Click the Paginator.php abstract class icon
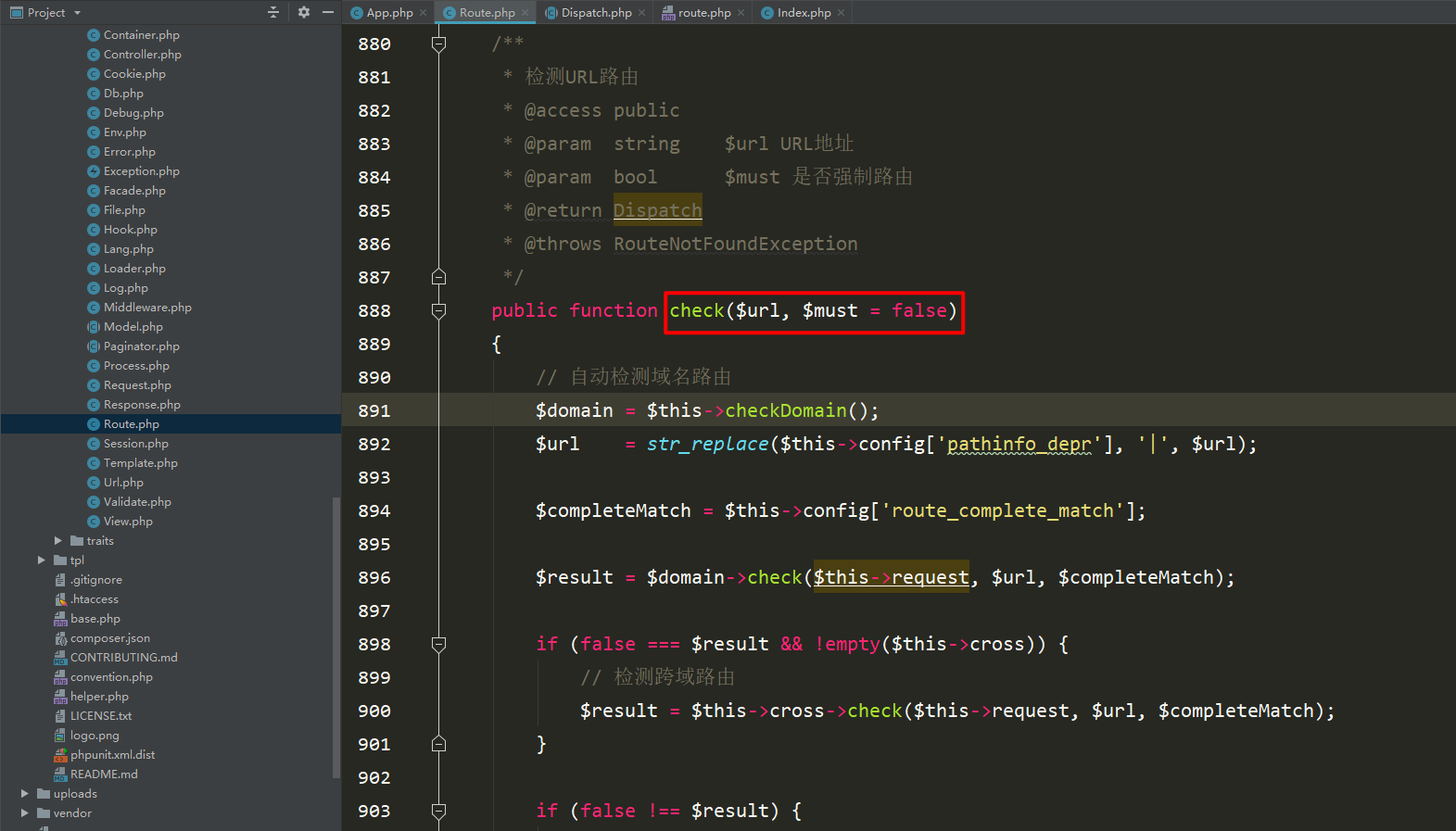1456x831 pixels. [x=94, y=346]
